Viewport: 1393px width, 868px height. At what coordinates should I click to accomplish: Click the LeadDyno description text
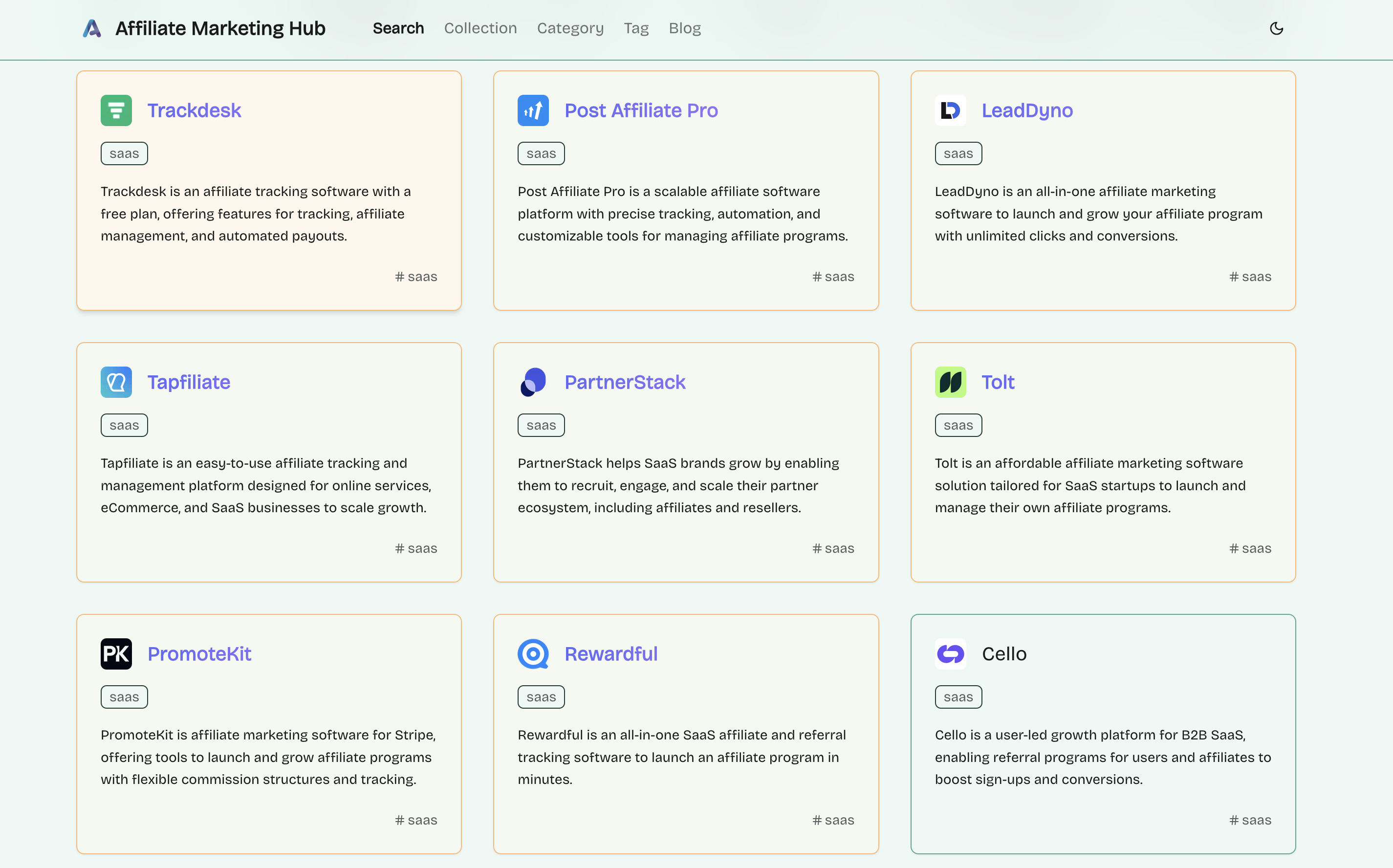click(x=1099, y=214)
